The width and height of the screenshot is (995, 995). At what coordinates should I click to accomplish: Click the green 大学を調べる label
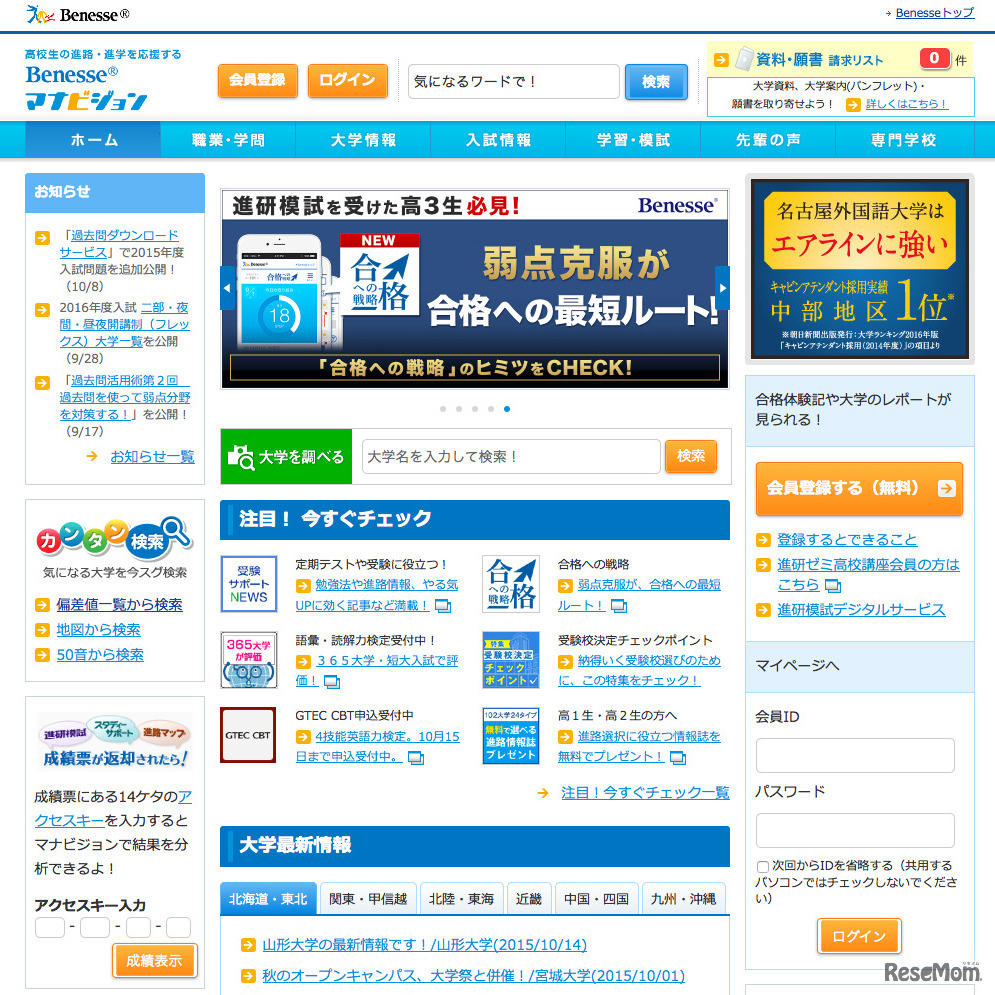tap(286, 457)
